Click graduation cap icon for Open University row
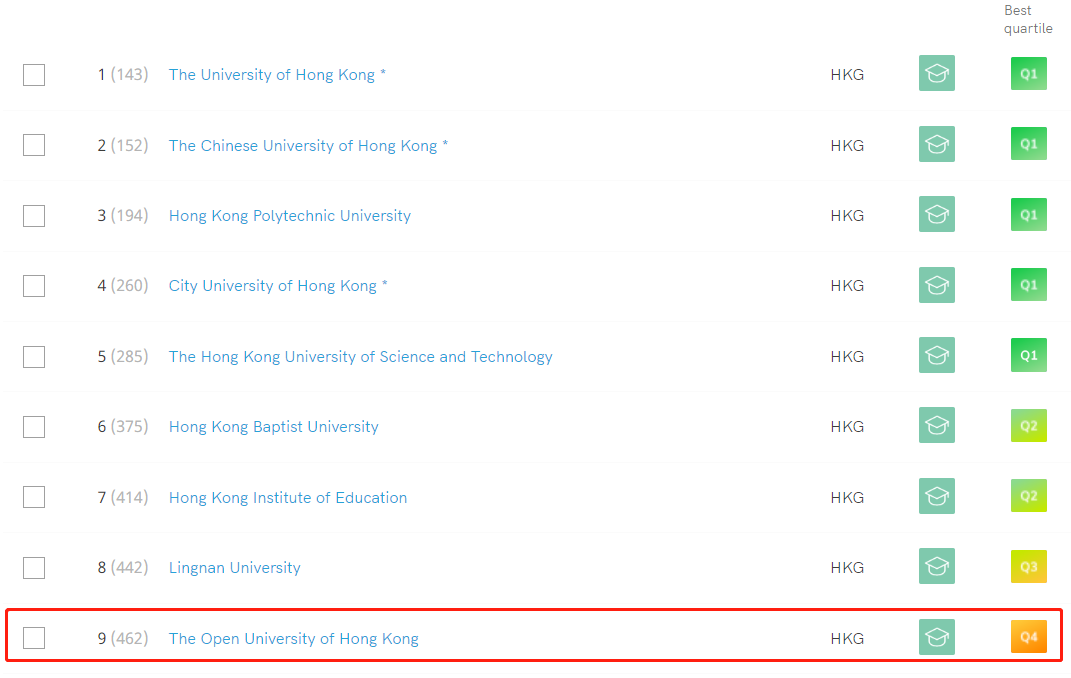 click(x=936, y=638)
